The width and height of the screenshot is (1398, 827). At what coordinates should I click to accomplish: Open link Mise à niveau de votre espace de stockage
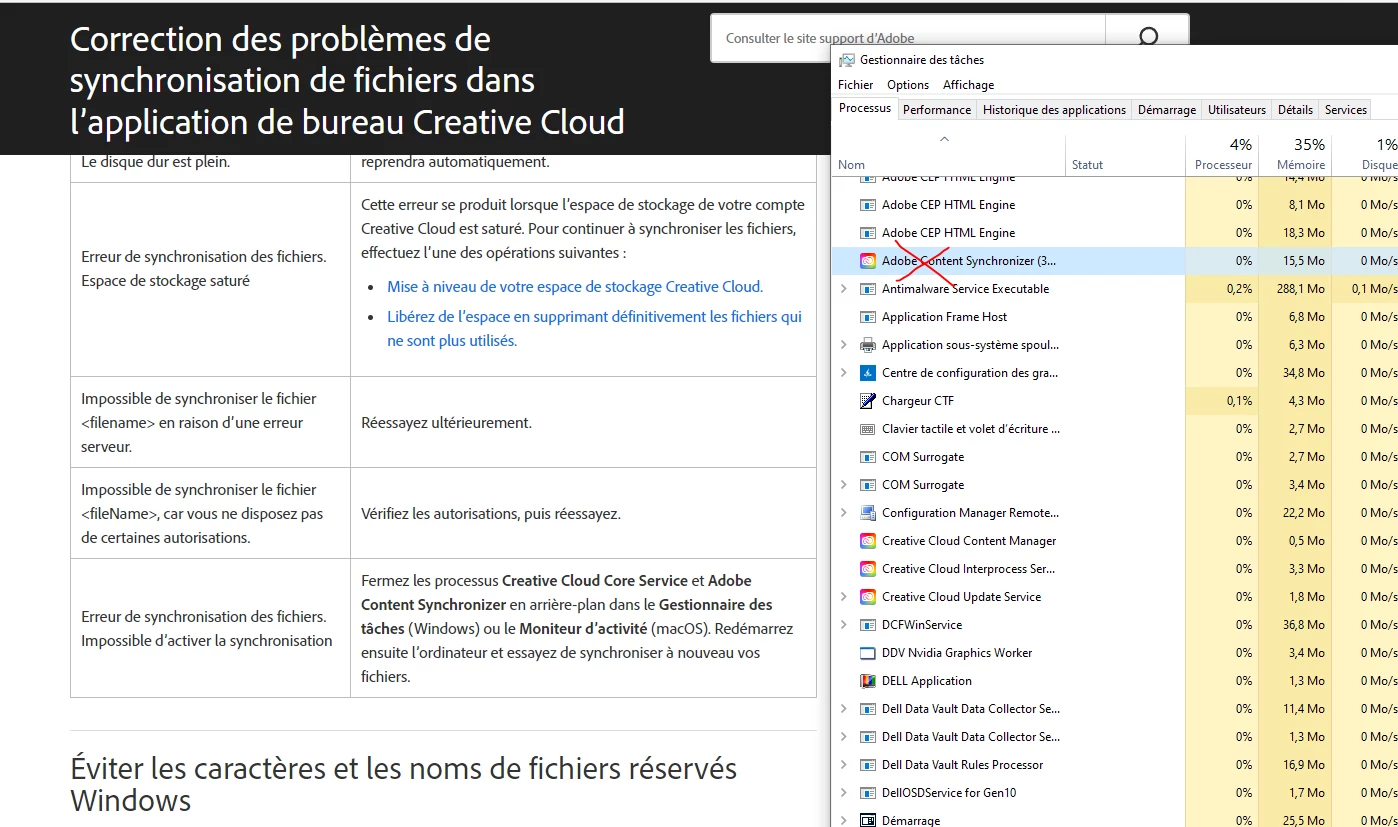pyautogui.click(x=575, y=287)
